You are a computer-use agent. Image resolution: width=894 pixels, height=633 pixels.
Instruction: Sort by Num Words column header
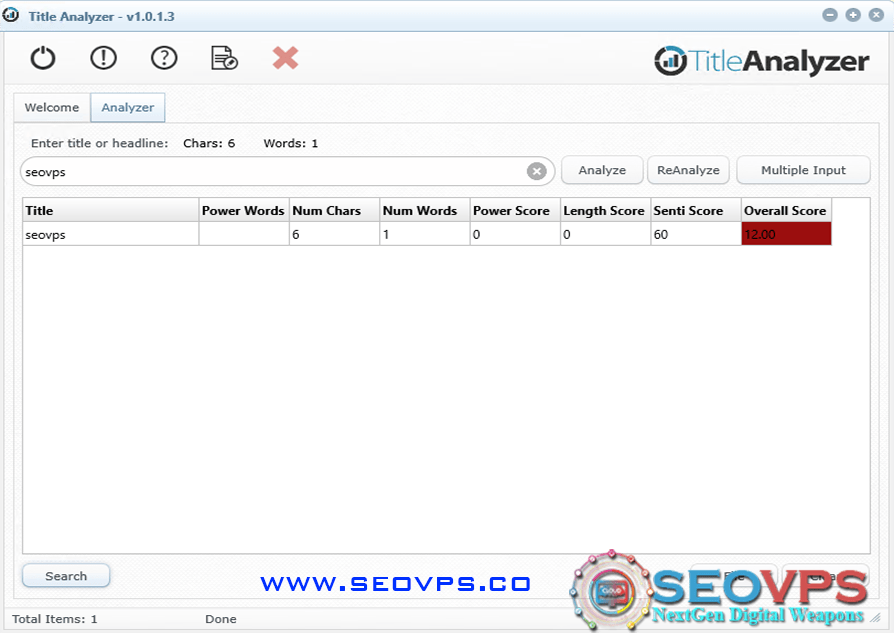(425, 210)
